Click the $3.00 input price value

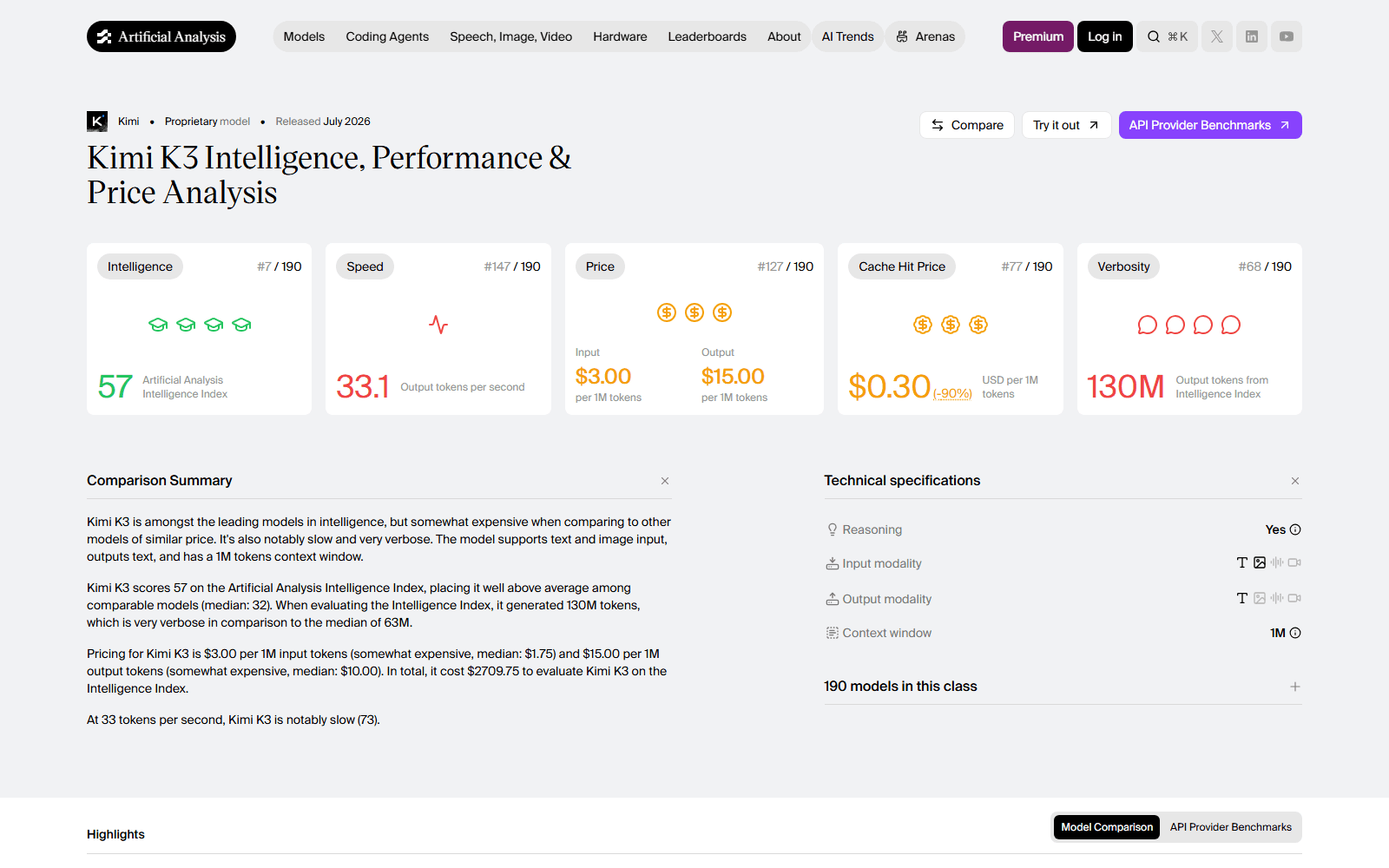(603, 376)
